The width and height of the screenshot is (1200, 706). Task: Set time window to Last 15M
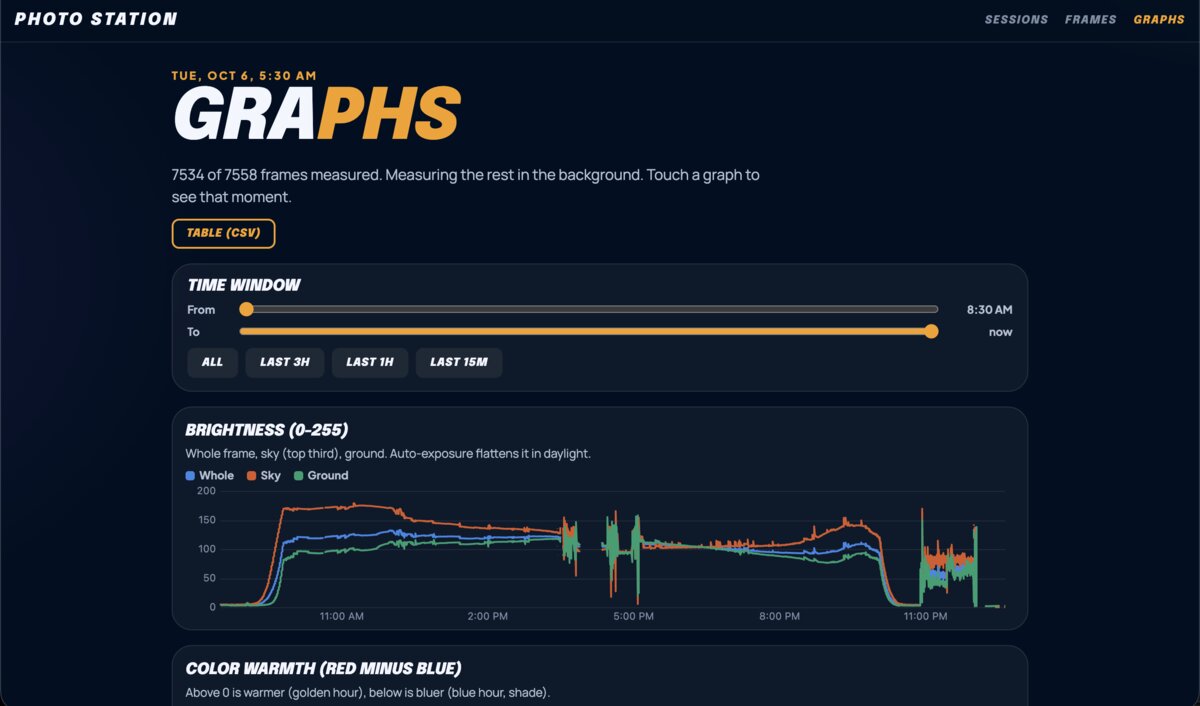pyautogui.click(x=459, y=362)
